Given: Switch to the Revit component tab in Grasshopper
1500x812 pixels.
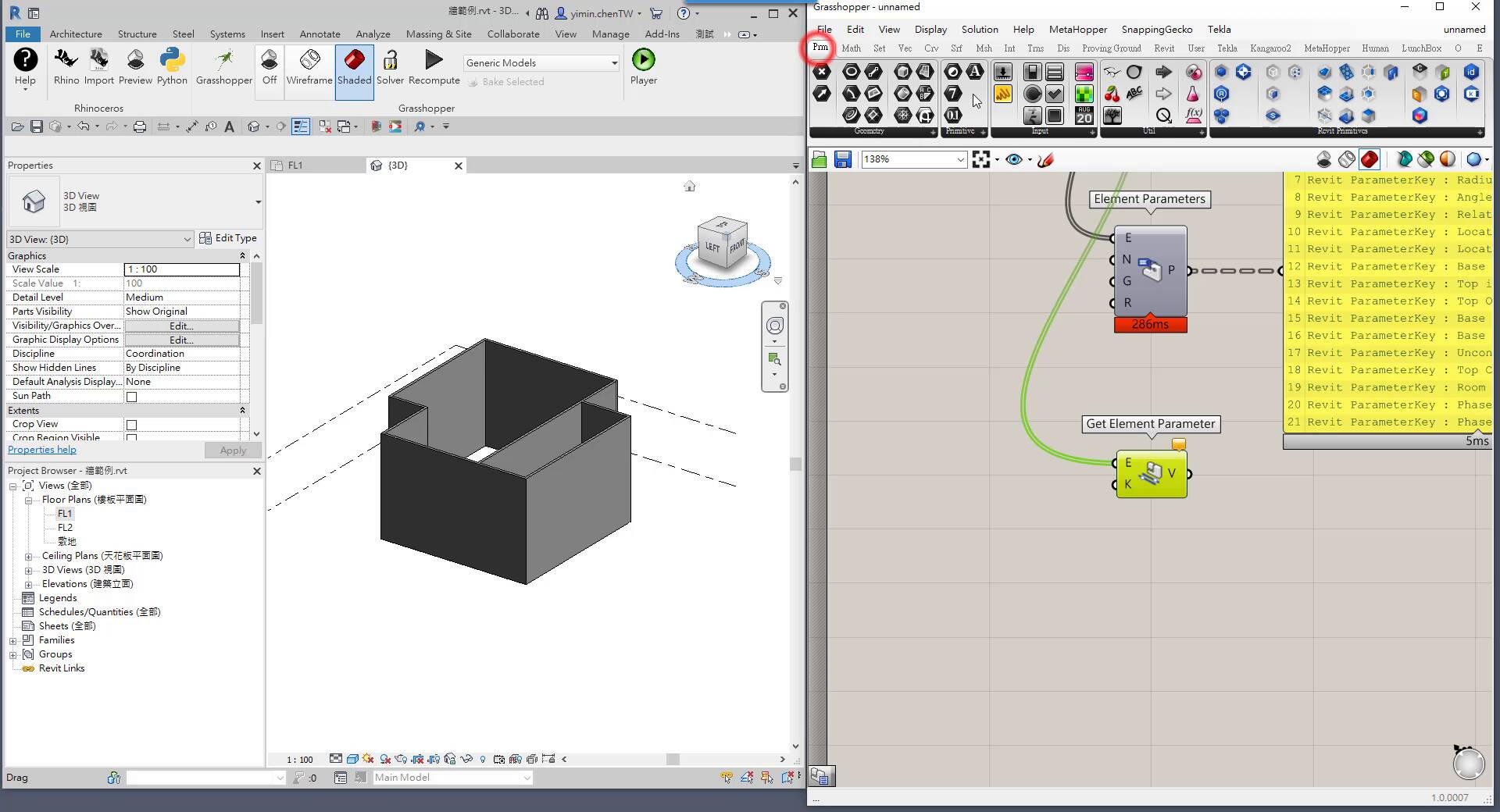Looking at the screenshot, I should pyautogui.click(x=1164, y=48).
